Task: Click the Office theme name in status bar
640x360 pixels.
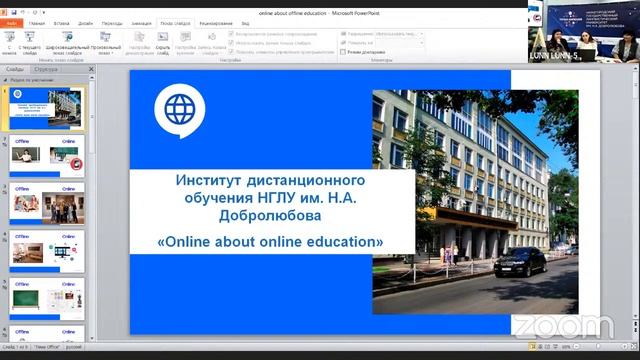Action: tap(47, 347)
